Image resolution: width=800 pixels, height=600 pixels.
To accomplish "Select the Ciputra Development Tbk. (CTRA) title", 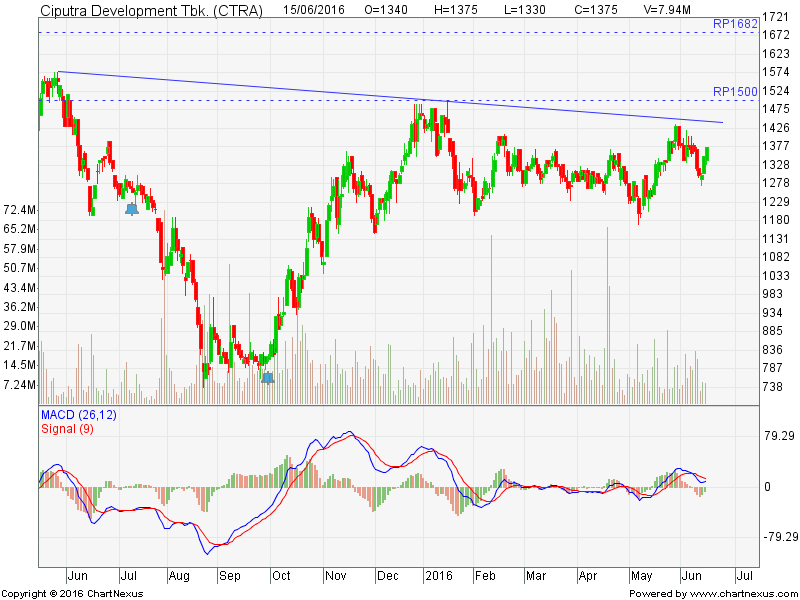I will point(152,10).
